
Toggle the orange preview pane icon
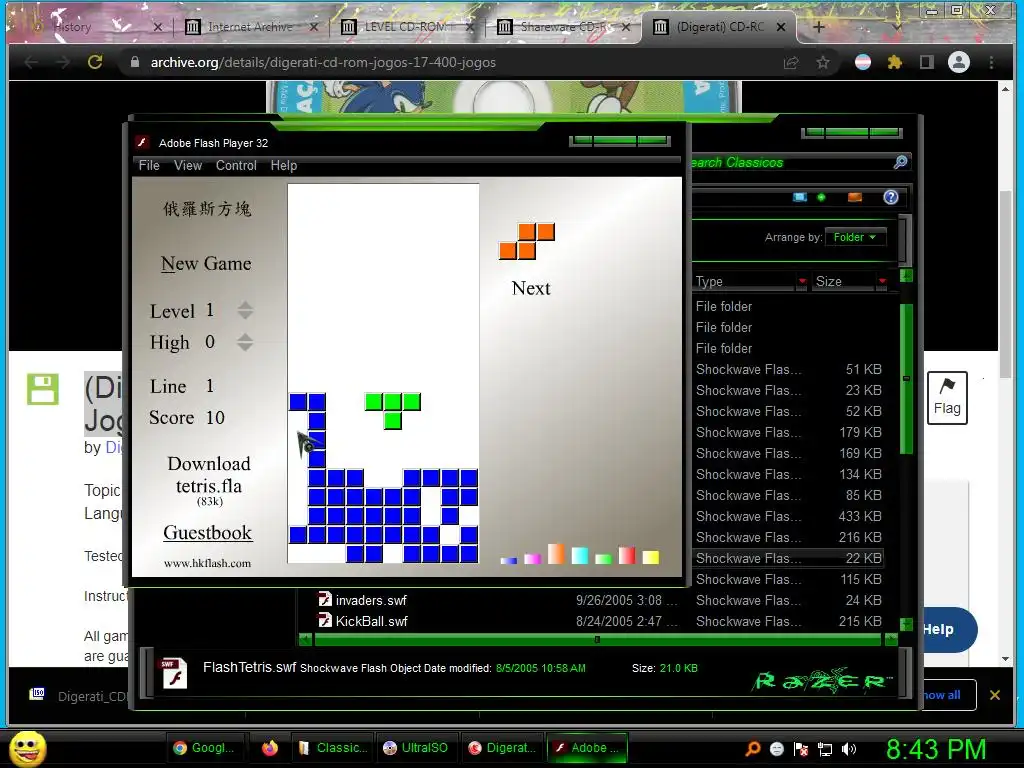(x=855, y=197)
